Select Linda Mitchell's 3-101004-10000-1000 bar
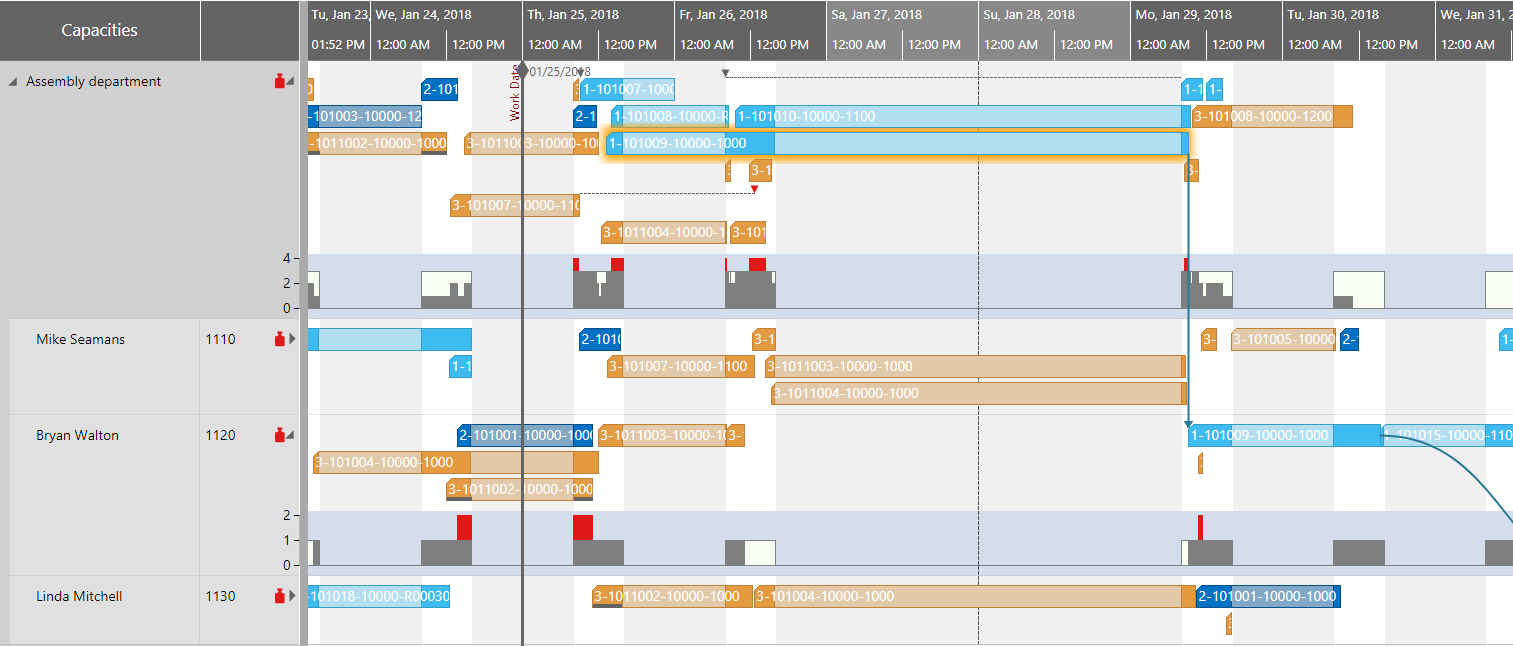 click(x=974, y=596)
